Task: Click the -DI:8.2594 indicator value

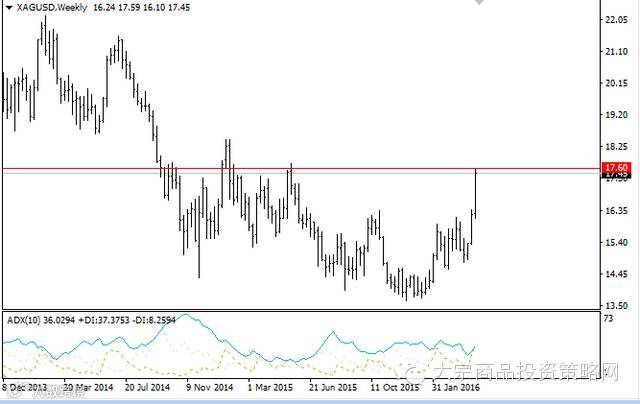Action: click(154, 320)
